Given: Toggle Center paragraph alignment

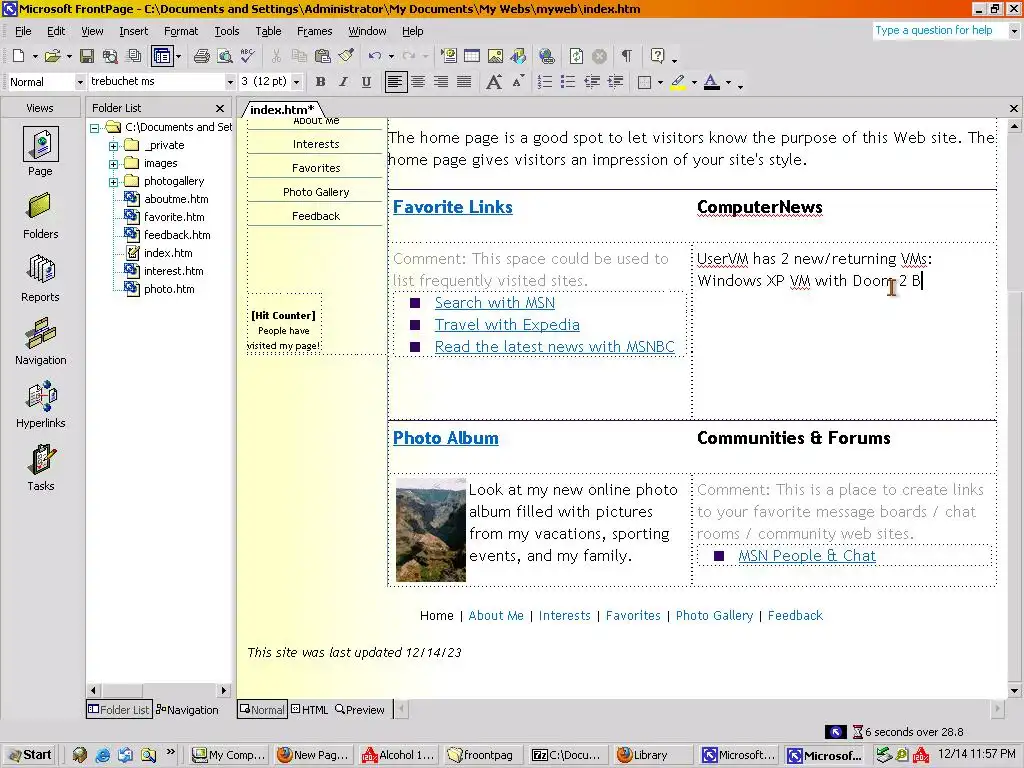Looking at the screenshot, I should tap(418, 82).
